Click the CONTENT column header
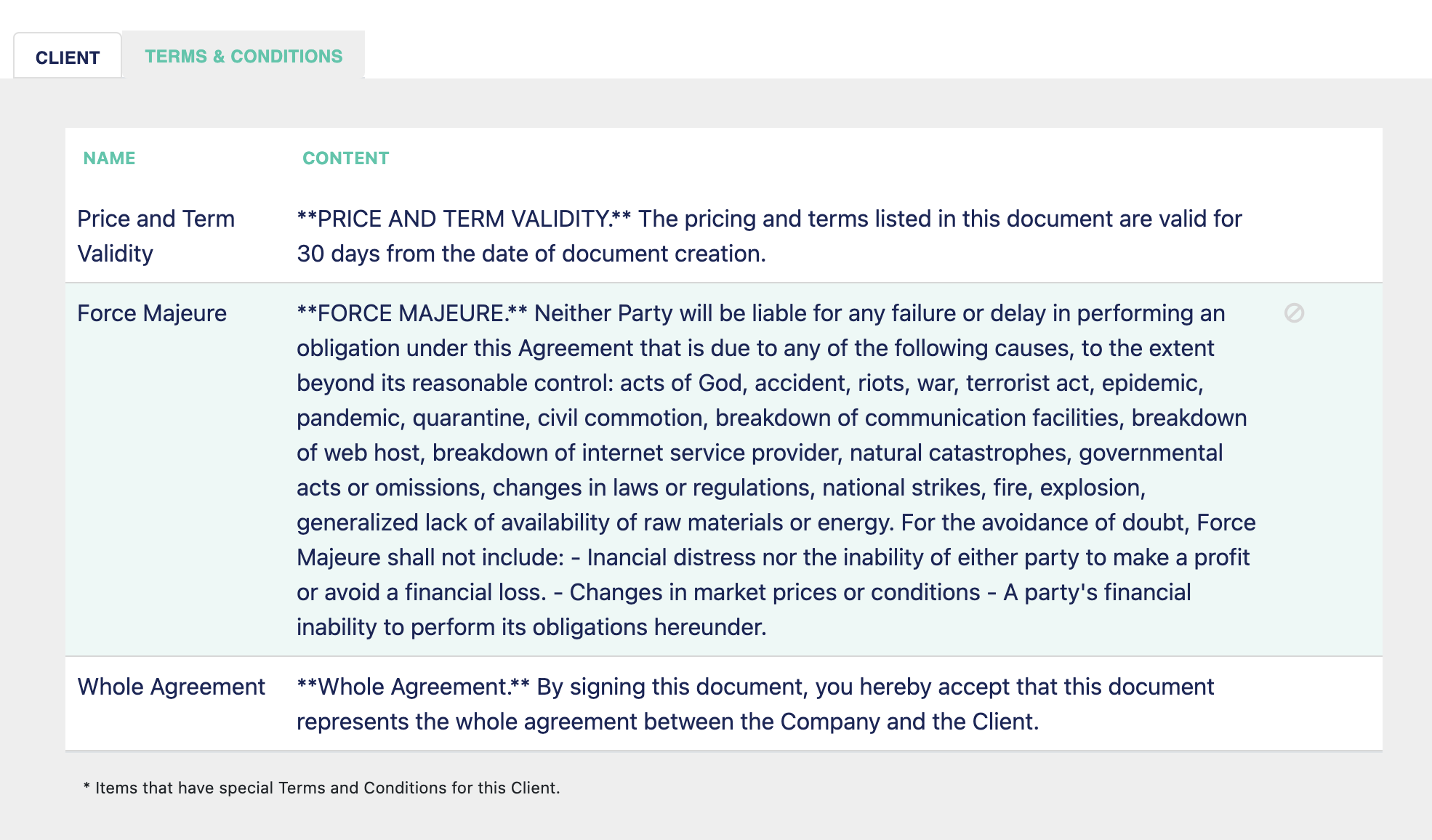 [346, 158]
